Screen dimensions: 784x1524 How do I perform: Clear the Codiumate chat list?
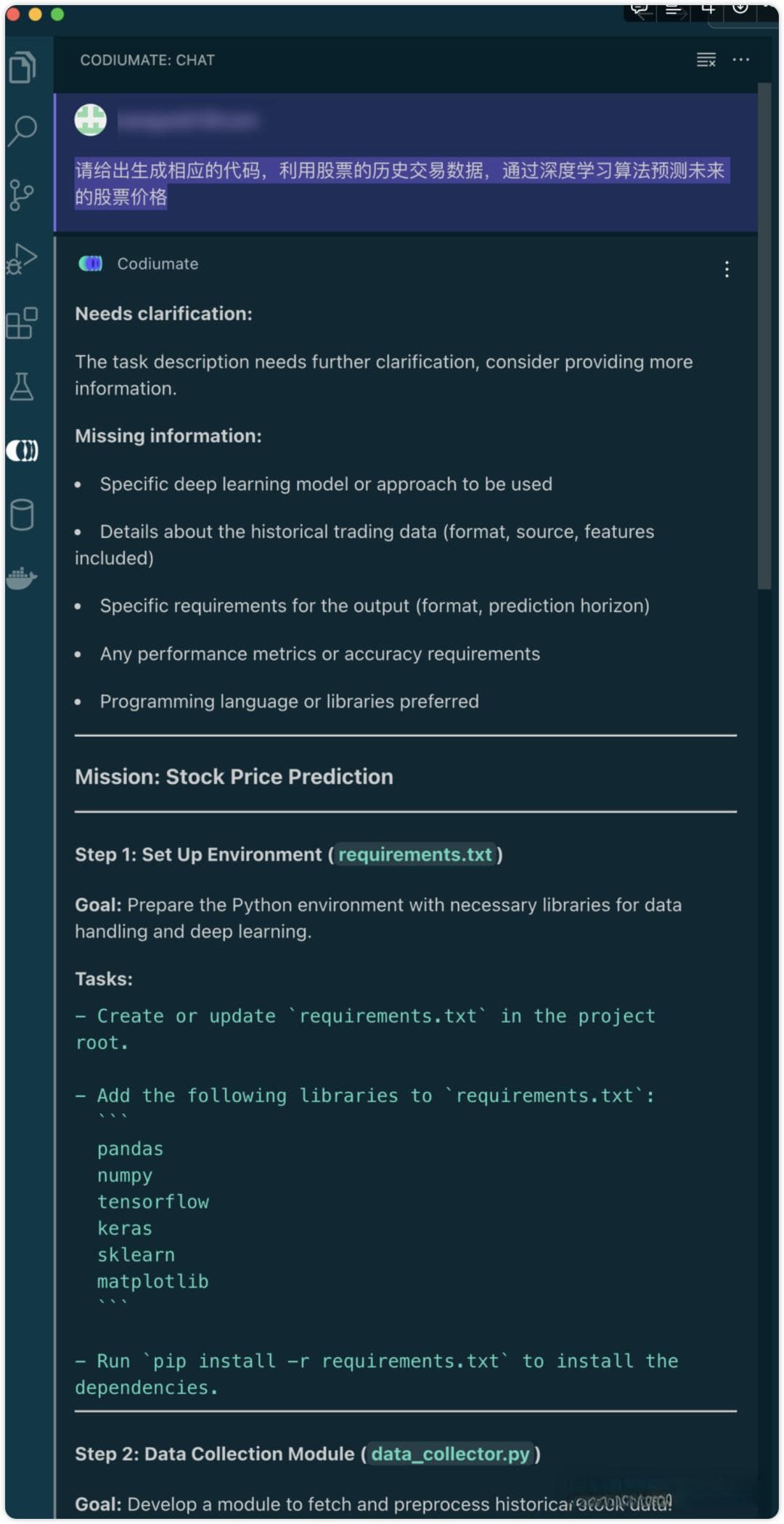[706, 60]
